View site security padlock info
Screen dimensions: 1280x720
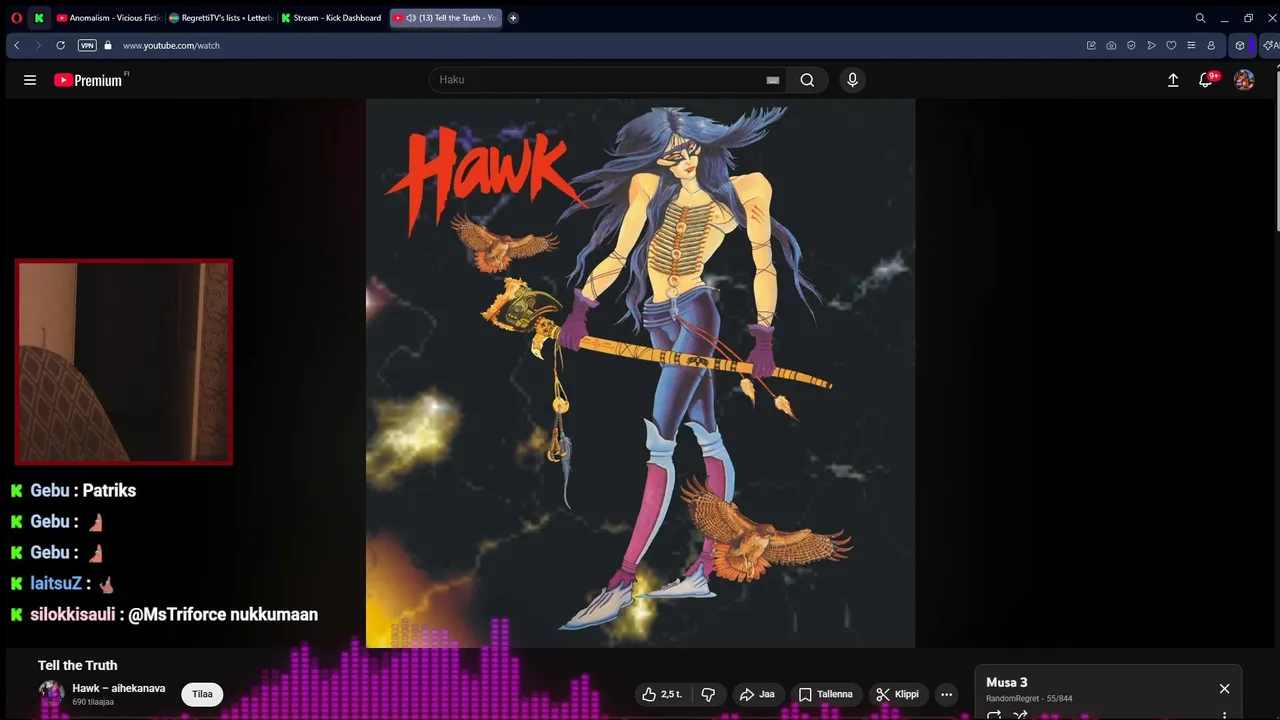click(108, 45)
